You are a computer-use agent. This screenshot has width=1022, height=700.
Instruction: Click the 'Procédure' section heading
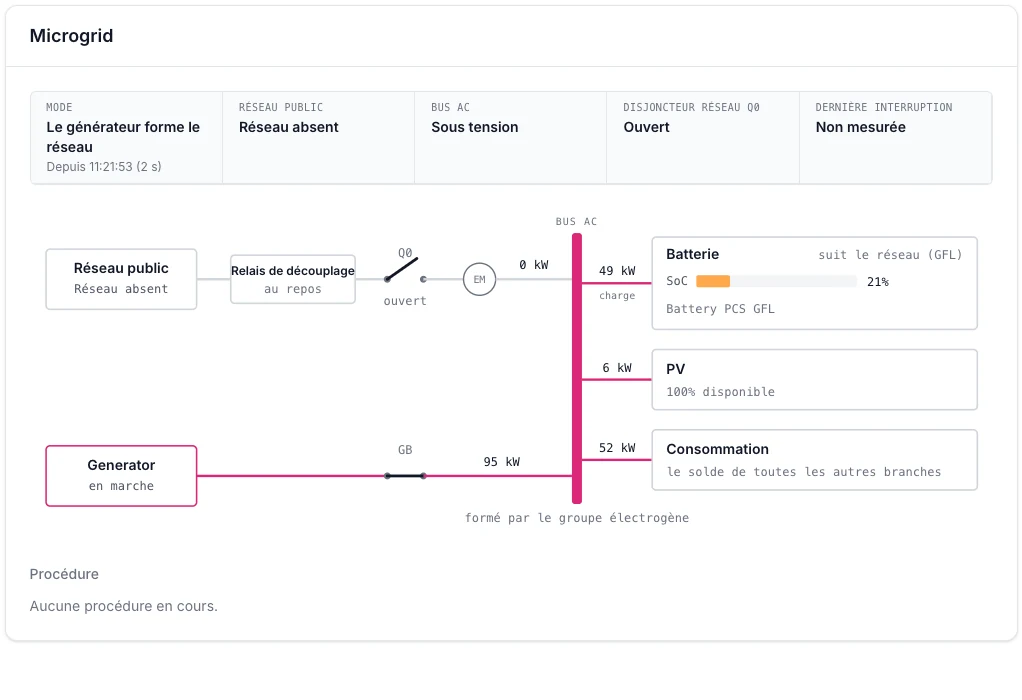coord(64,574)
